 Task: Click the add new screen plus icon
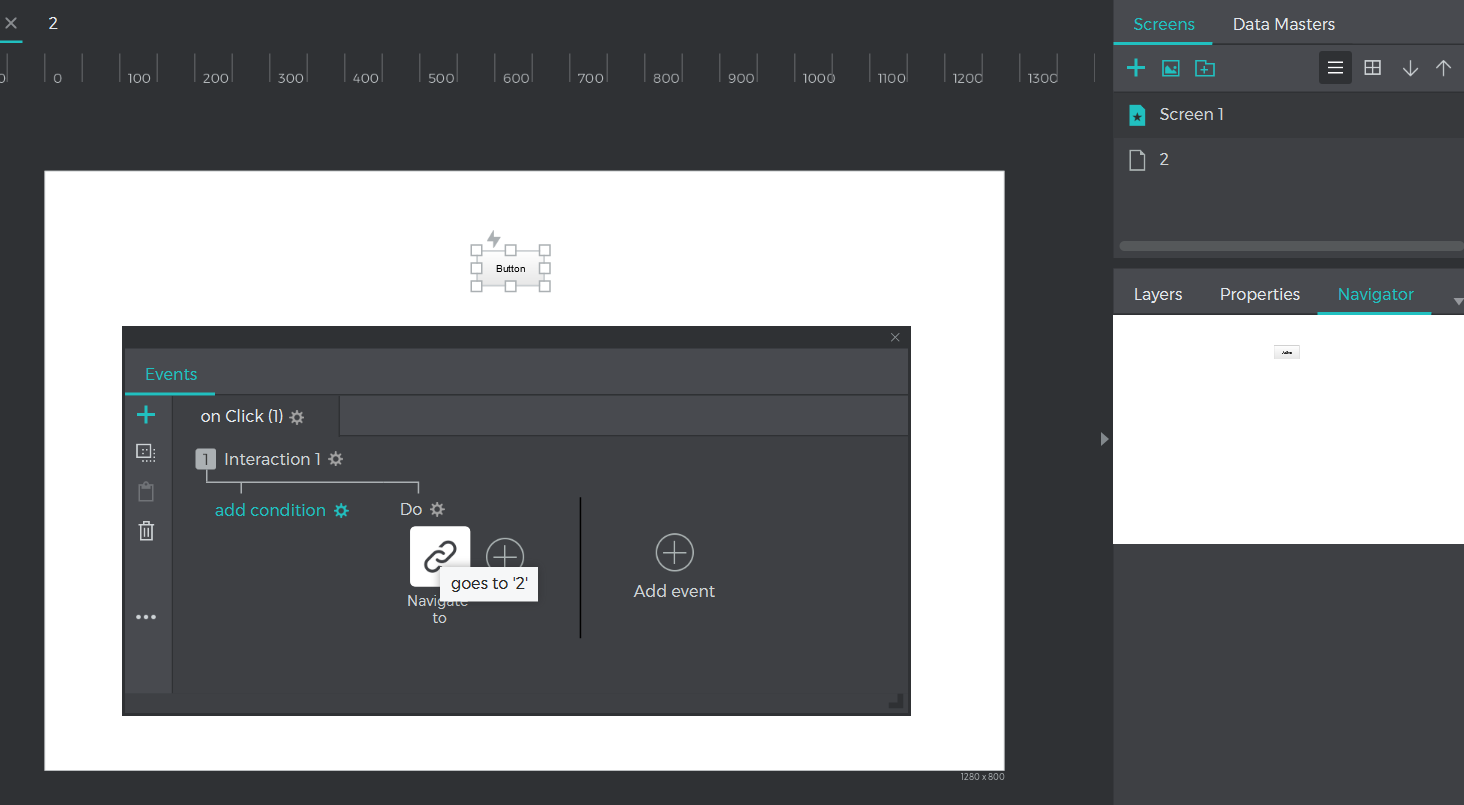(1136, 68)
